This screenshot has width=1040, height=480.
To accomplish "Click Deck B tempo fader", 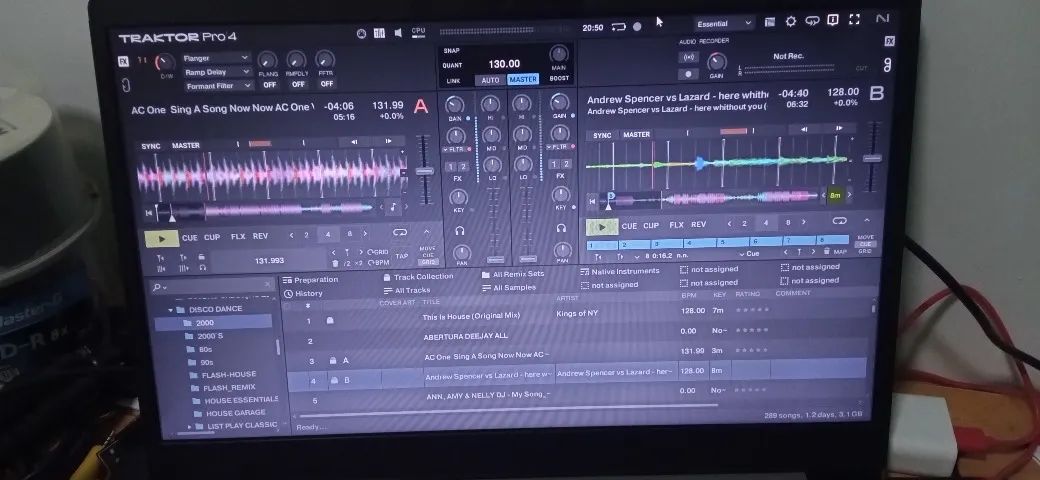I will [872, 158].
